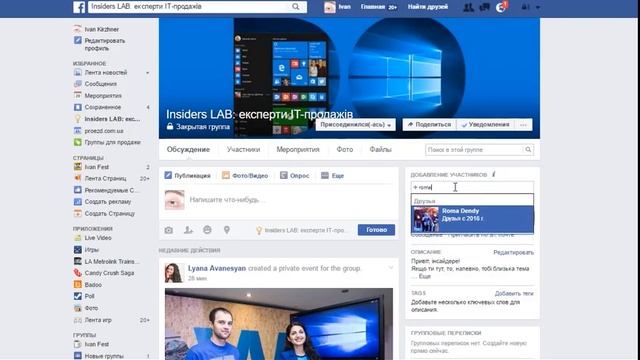
Task: Click the search magnifier icon in top bar
Action: 296,7
